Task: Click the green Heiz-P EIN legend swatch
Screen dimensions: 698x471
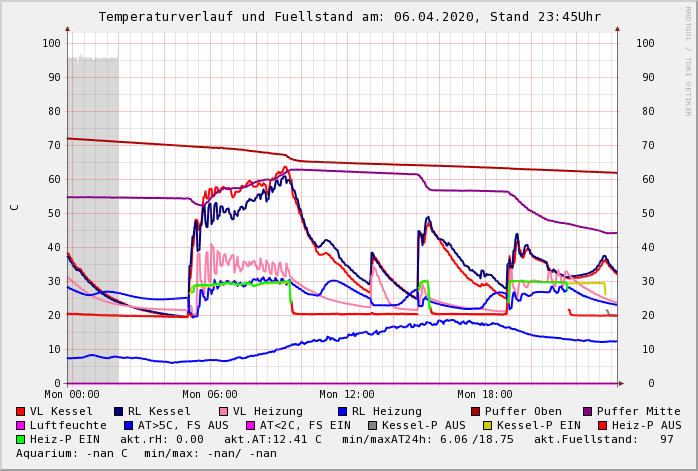Action: coord(21,439)
